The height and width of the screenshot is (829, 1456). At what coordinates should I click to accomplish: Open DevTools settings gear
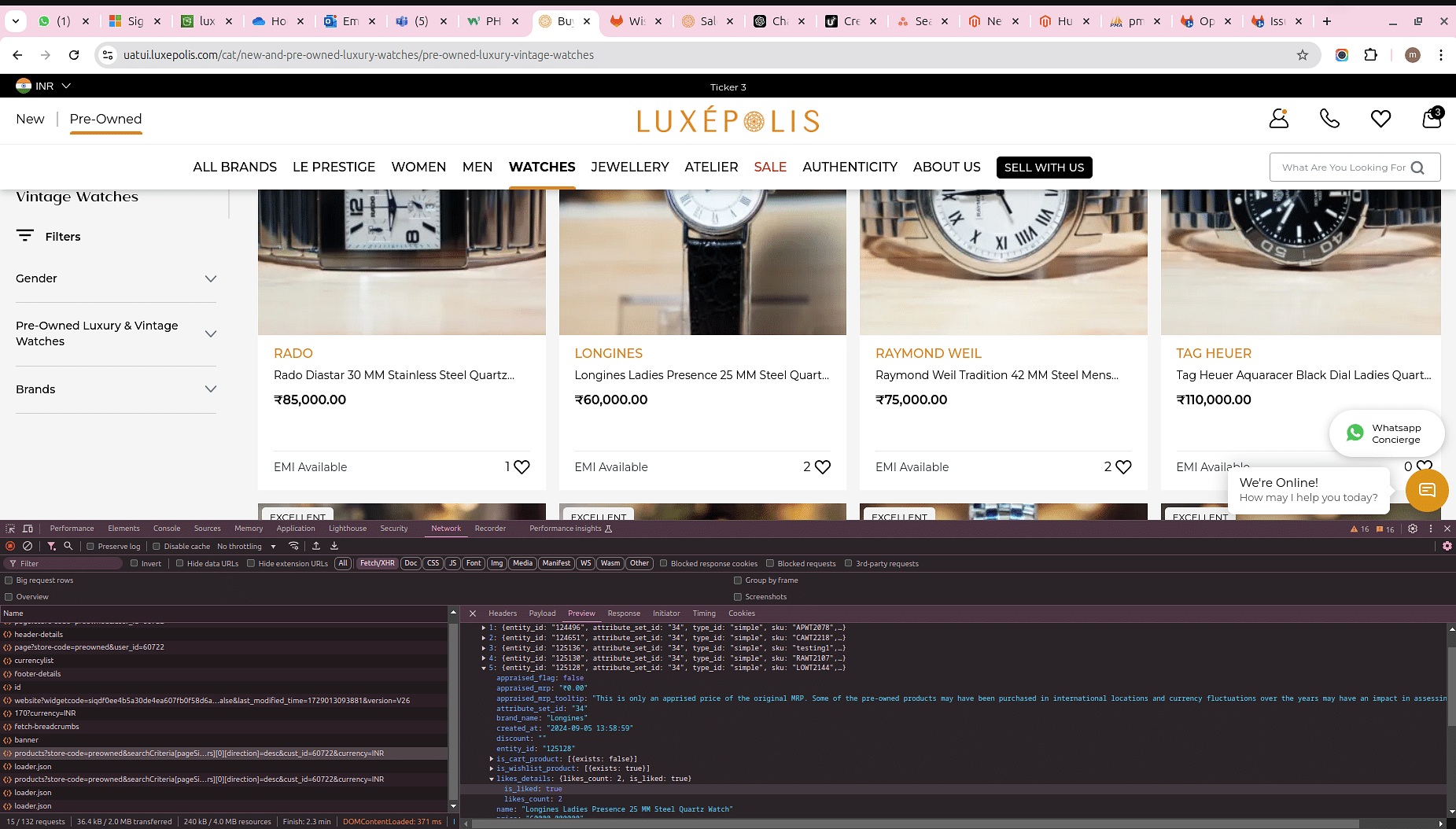pos(1413,529)
